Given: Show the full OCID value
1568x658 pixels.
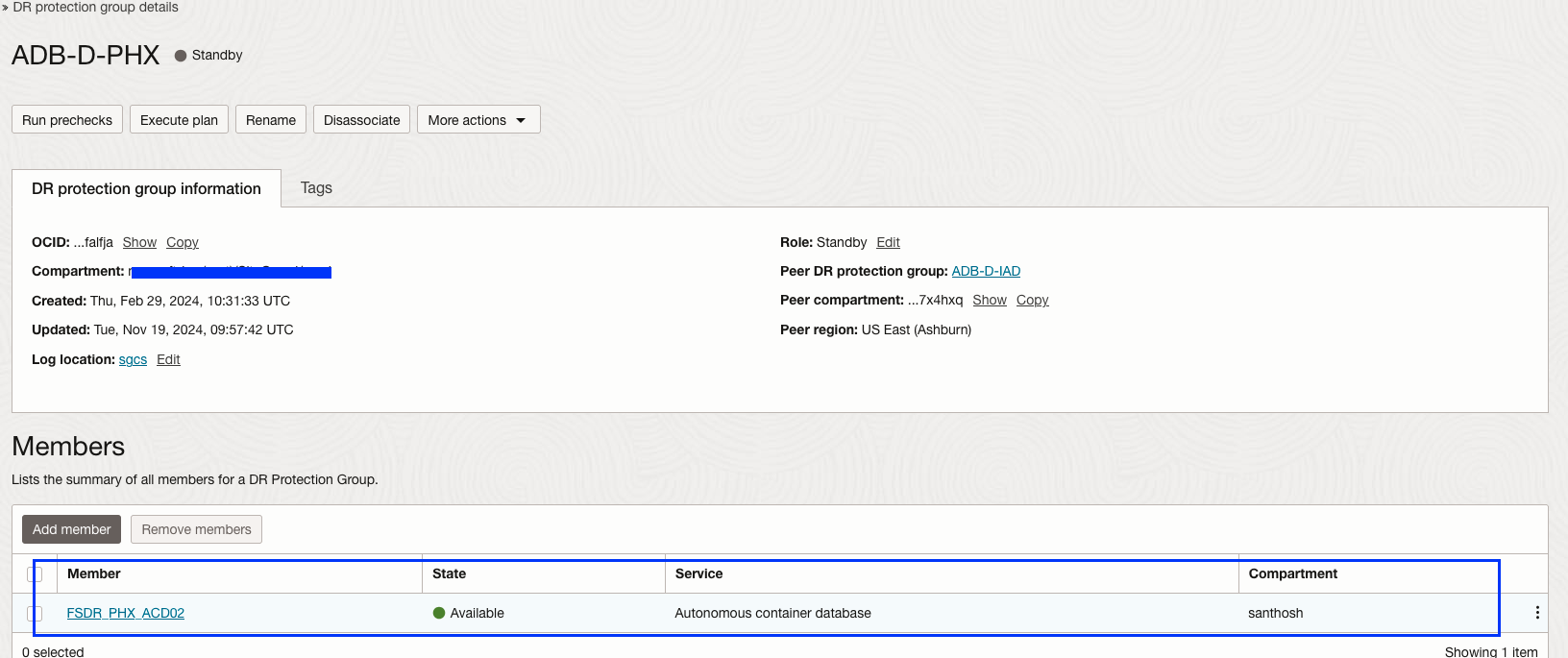Looking at the screenshot, I should coord(139,242).
